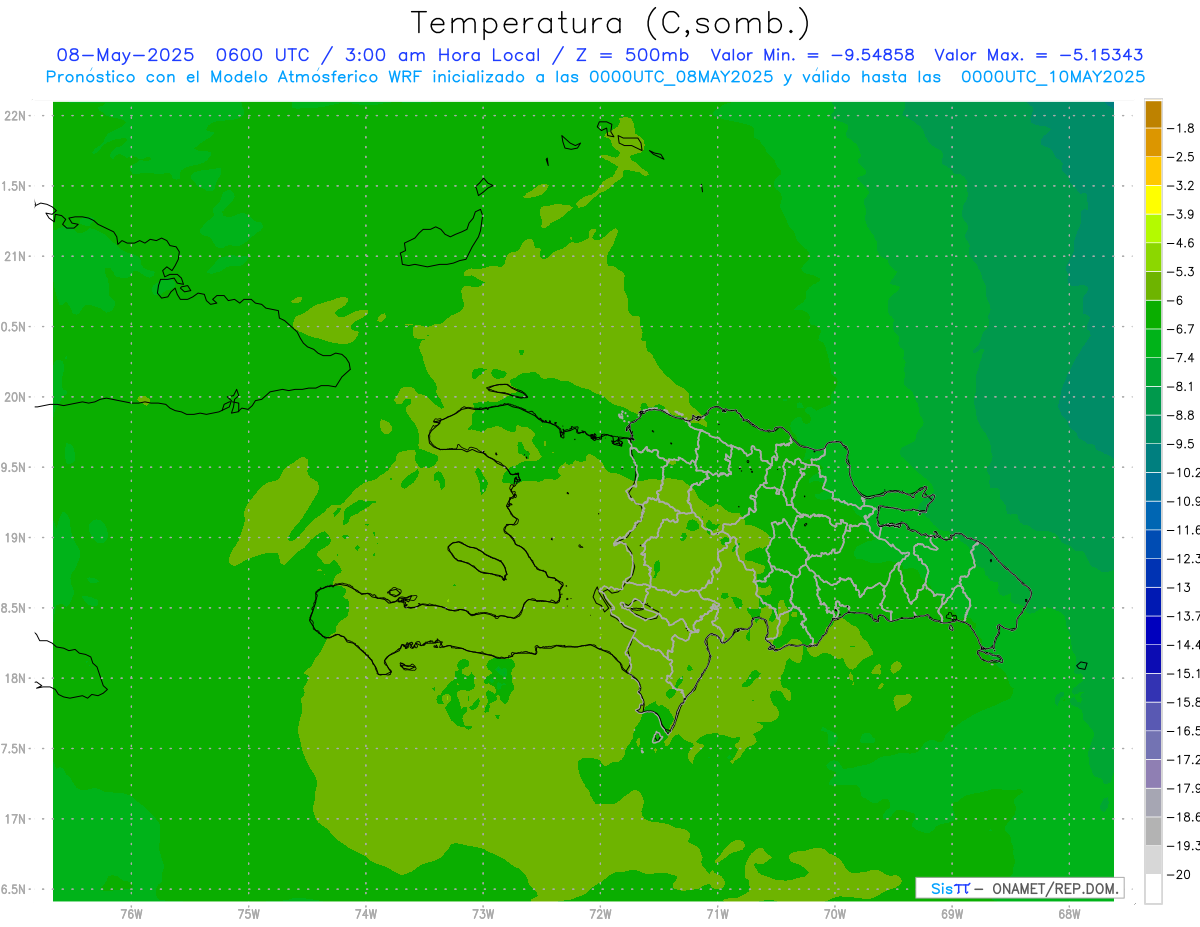Image resolution: width=1200 pixels, height=927 pixels.
Task: Click '0000UTC_08MAY2025' initialization time
Action: [681, 77]
